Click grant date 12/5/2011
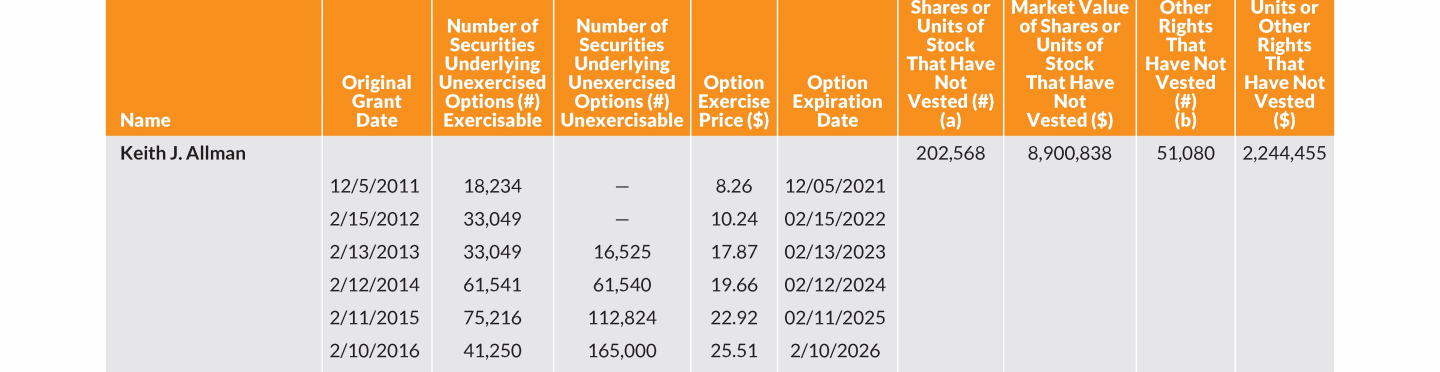 point(375,186)
